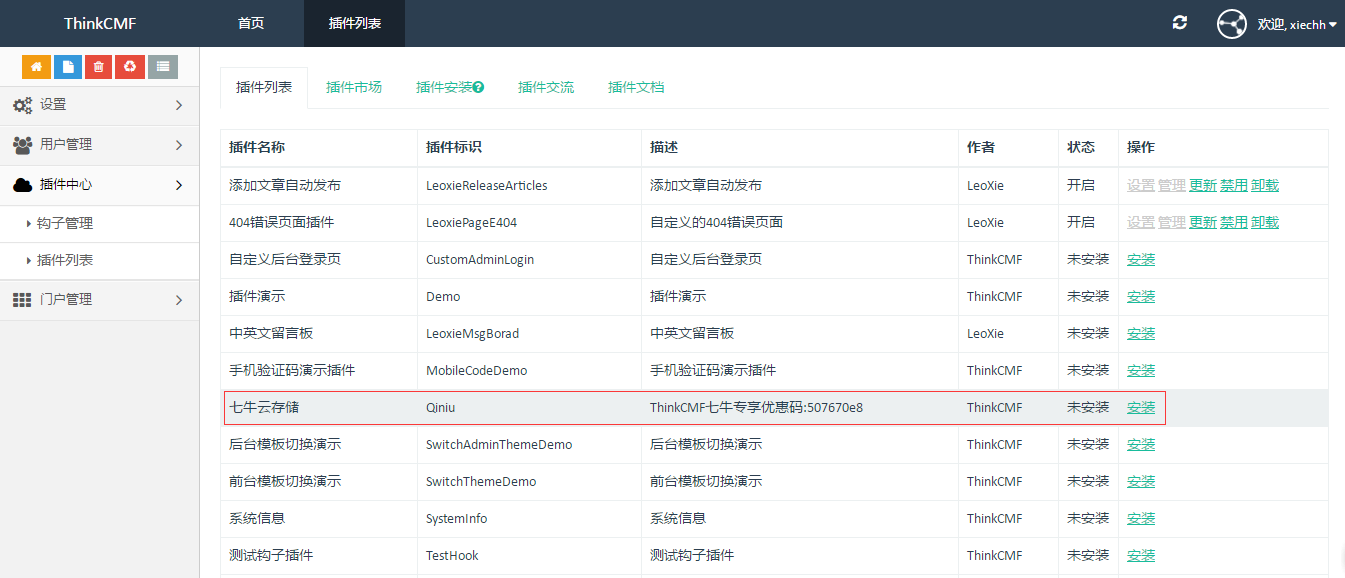Click 卸载 for 404错误页面插件
This screenshot has height=578, width=1345.
pyautogui.click(x=1265, y=222)
